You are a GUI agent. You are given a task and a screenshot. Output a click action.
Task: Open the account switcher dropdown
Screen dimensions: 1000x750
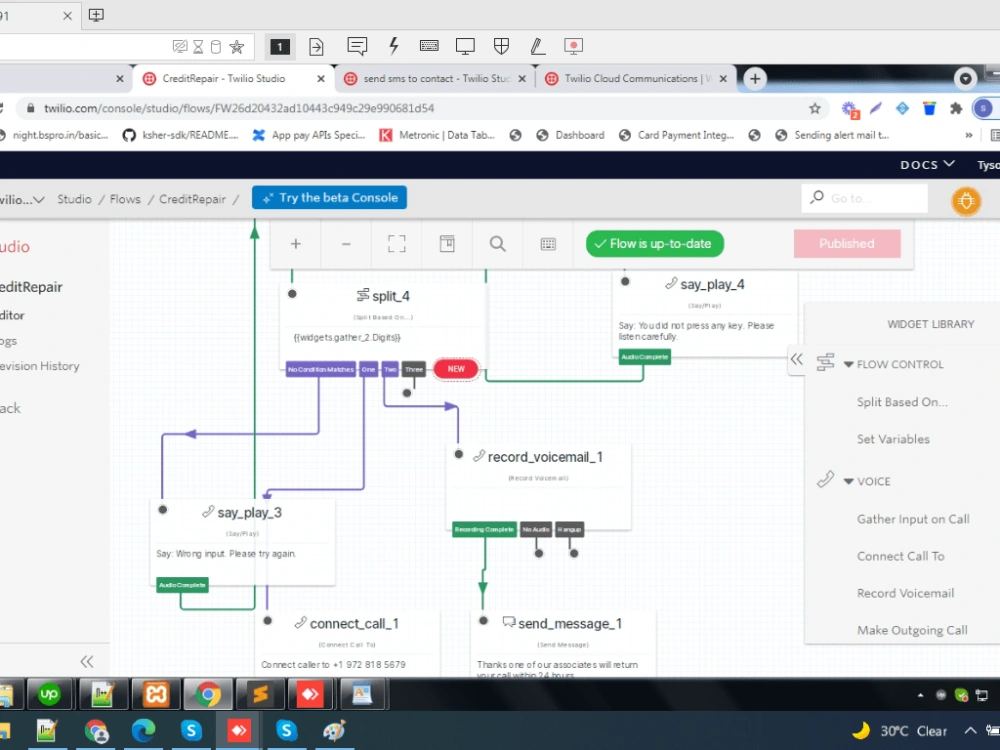pyautogui.click(x=22, y=200)
